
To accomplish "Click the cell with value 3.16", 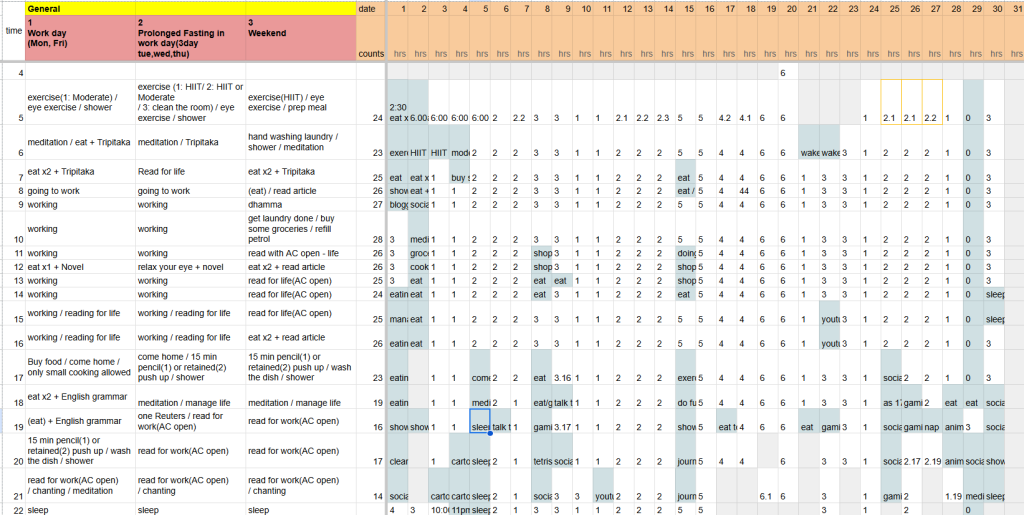I will (562, 378).
